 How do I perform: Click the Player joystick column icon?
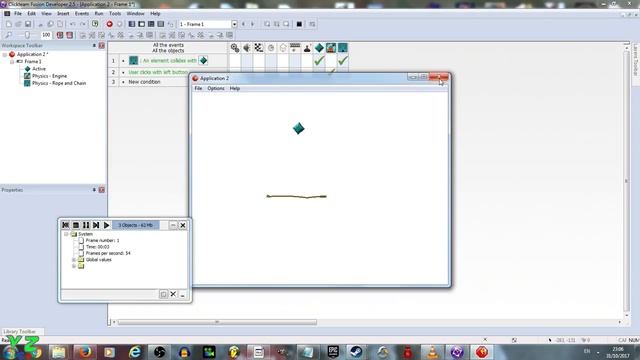click(307, 48)
